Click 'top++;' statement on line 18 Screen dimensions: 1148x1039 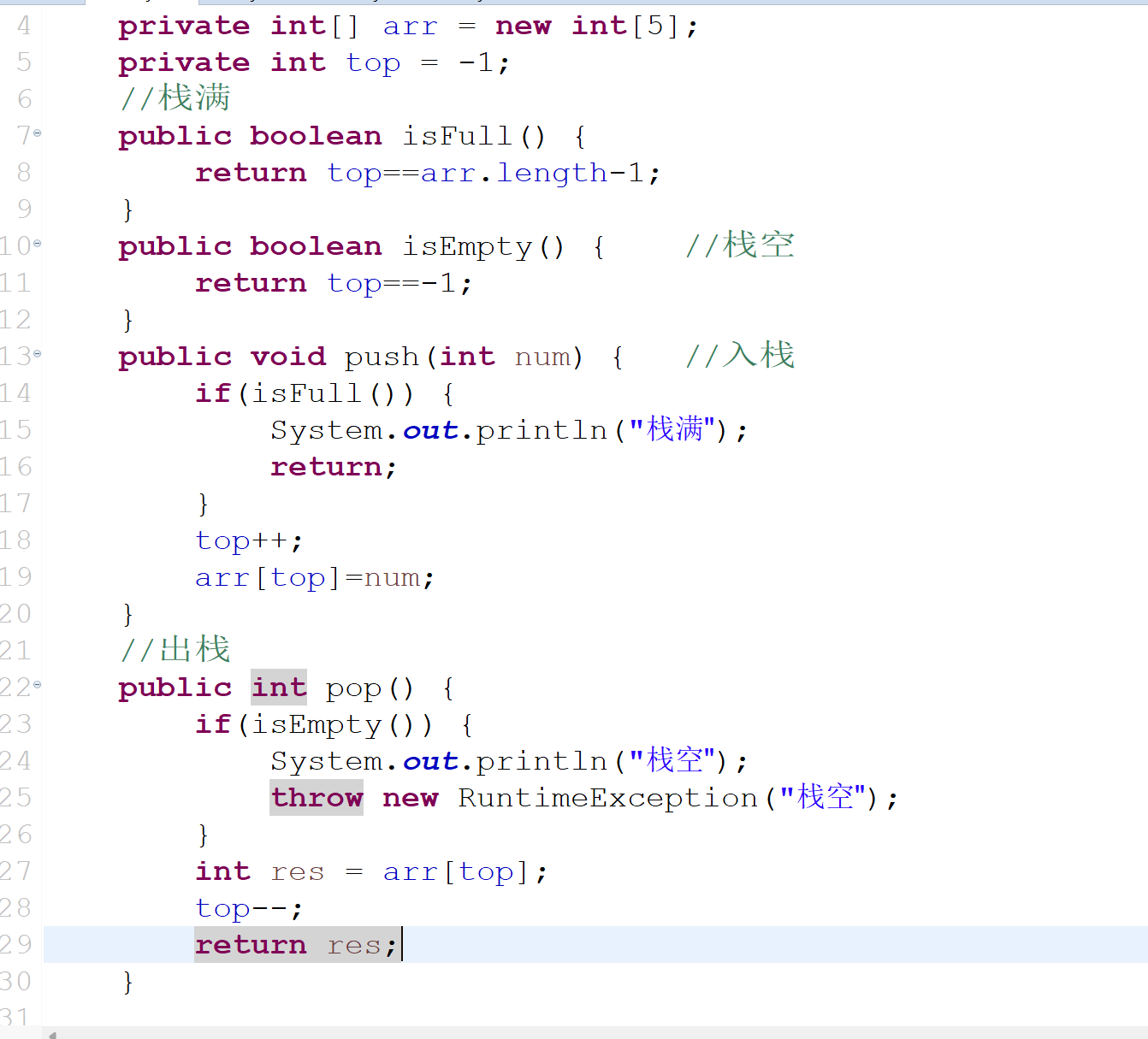[249, 541]
